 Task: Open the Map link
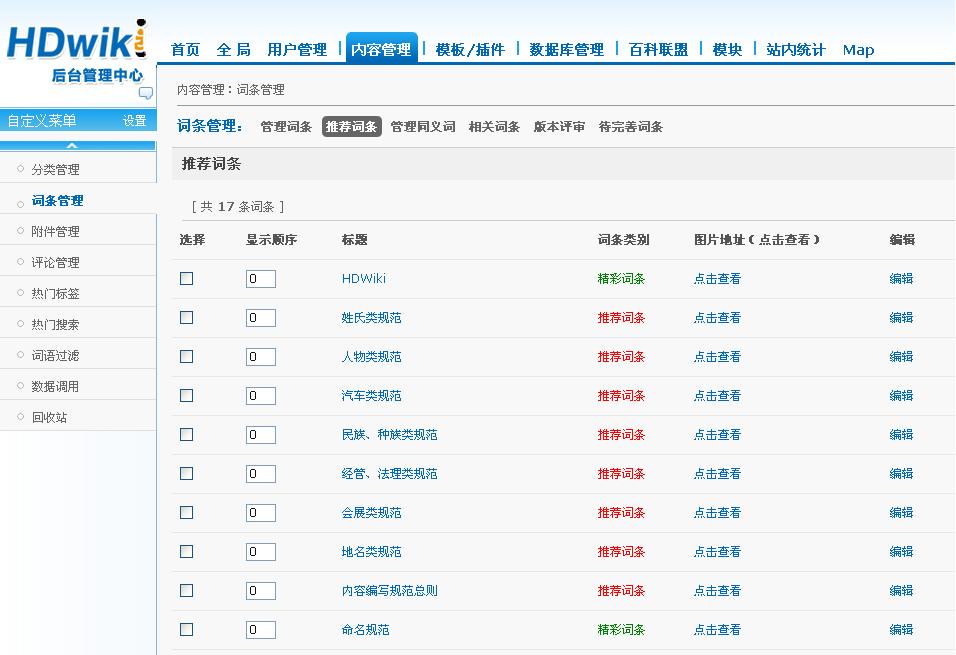click(858, 50)
